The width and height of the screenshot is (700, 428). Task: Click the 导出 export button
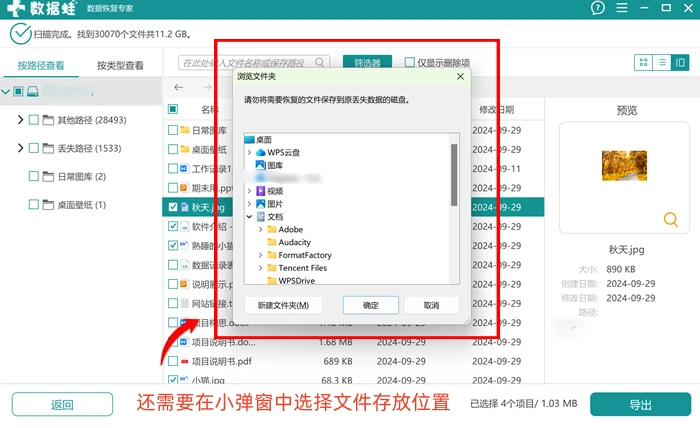[640, 404]
